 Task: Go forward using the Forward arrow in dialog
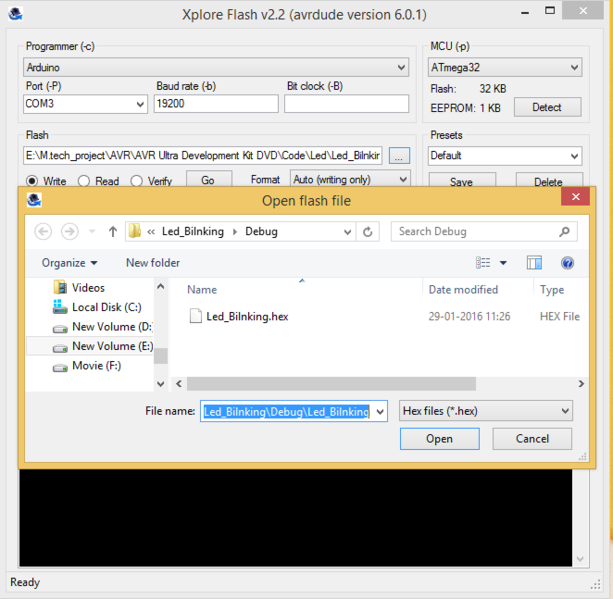70,231
